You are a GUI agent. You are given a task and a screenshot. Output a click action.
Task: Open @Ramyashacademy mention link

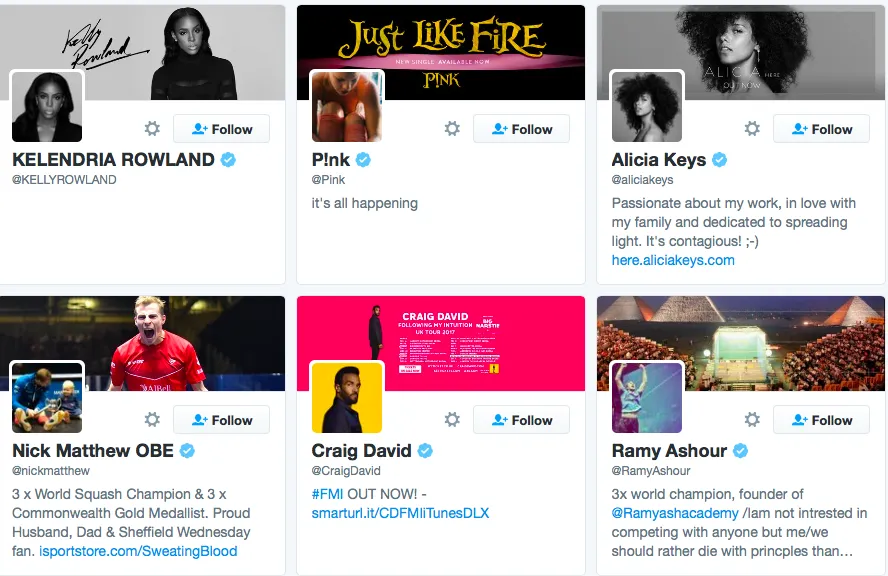[x=675, y=513]
